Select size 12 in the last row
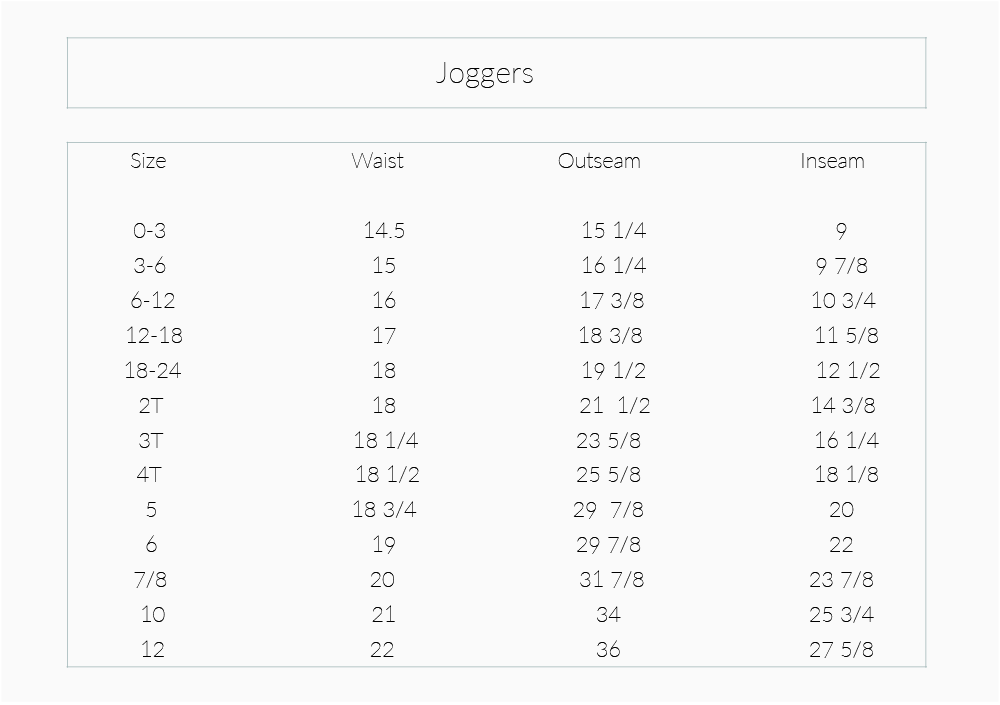 [x=152, y=650]
